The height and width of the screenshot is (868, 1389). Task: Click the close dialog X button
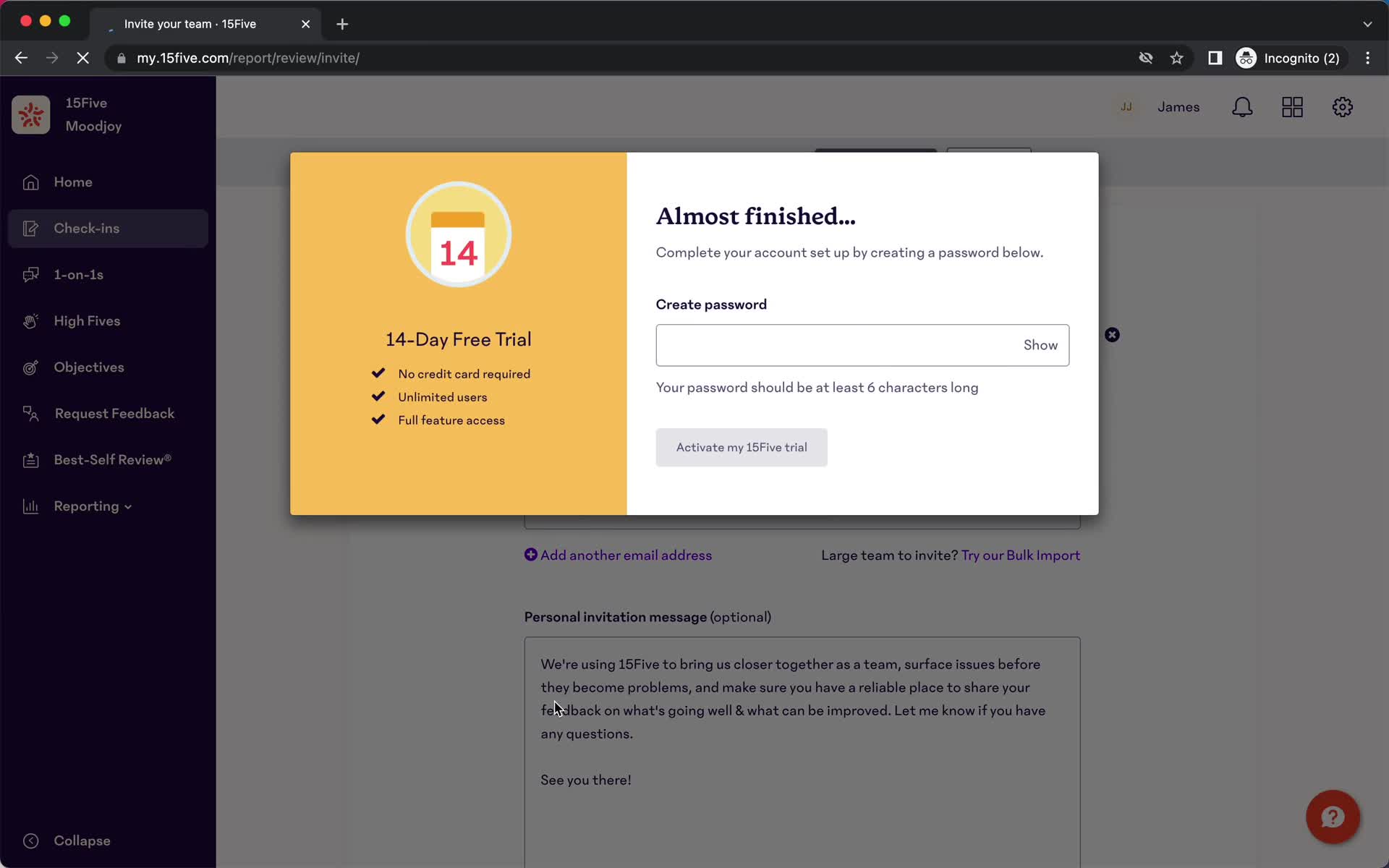(1112, 334)
